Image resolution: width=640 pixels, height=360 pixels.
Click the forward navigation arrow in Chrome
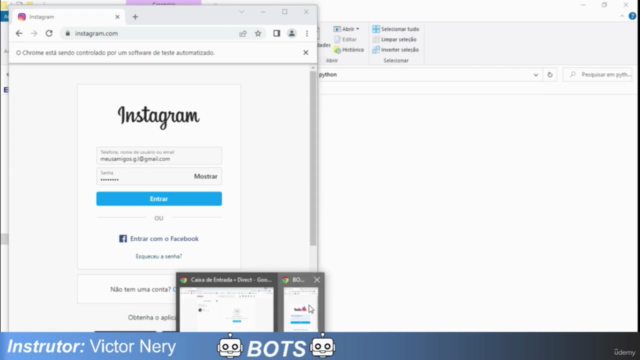click(x=34, y=33)
